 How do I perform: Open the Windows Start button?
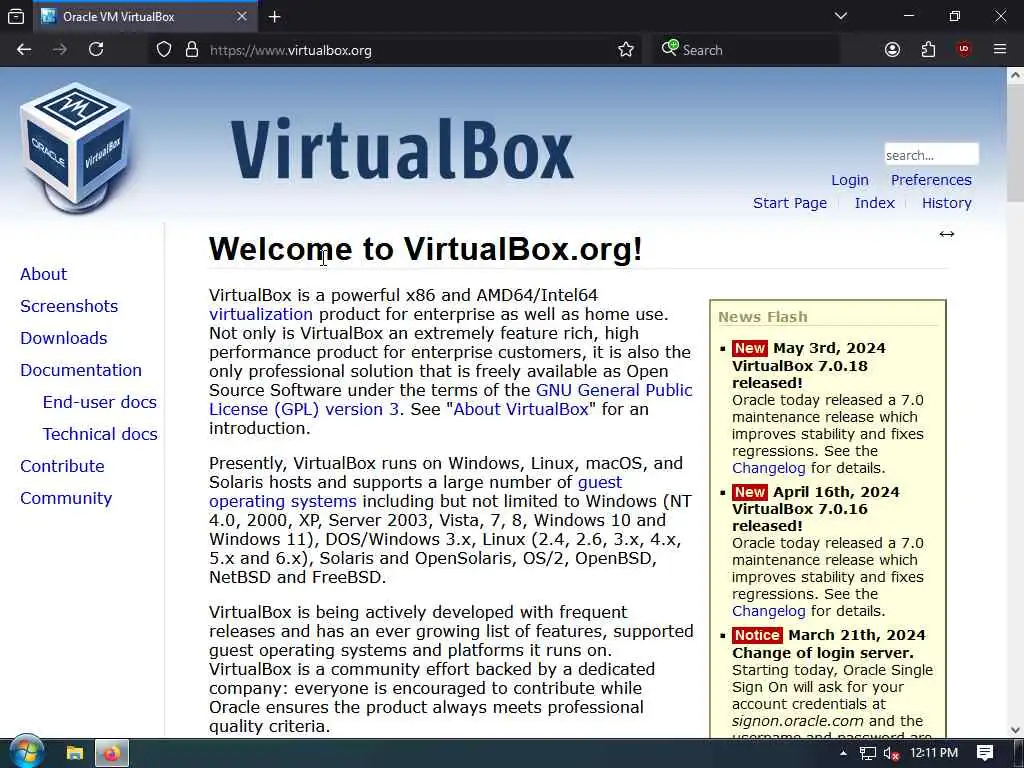[26, 753]
